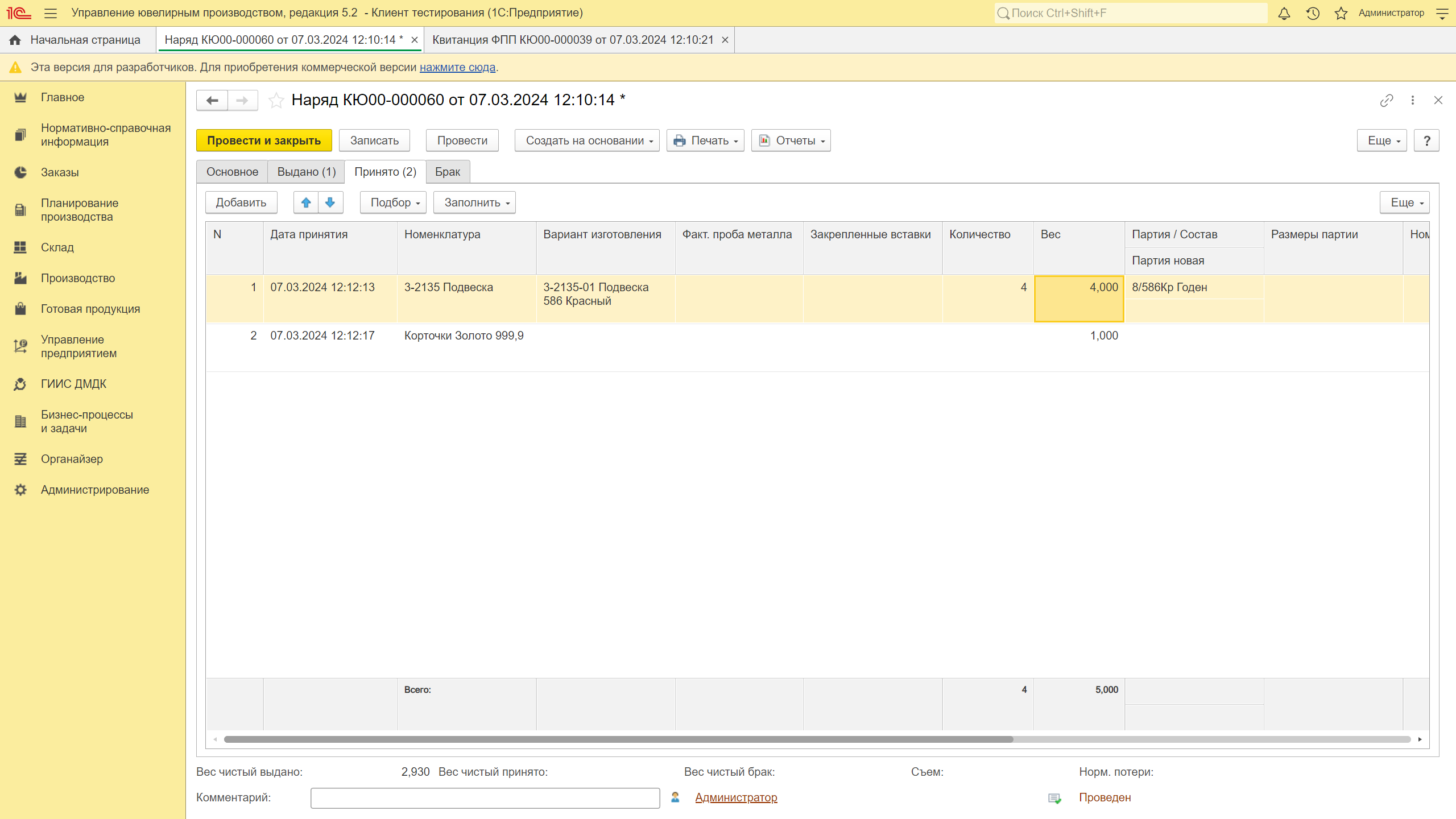Screen dimensions: 1456x819
Task: Move row down arrow
Action: pos(330,202)
